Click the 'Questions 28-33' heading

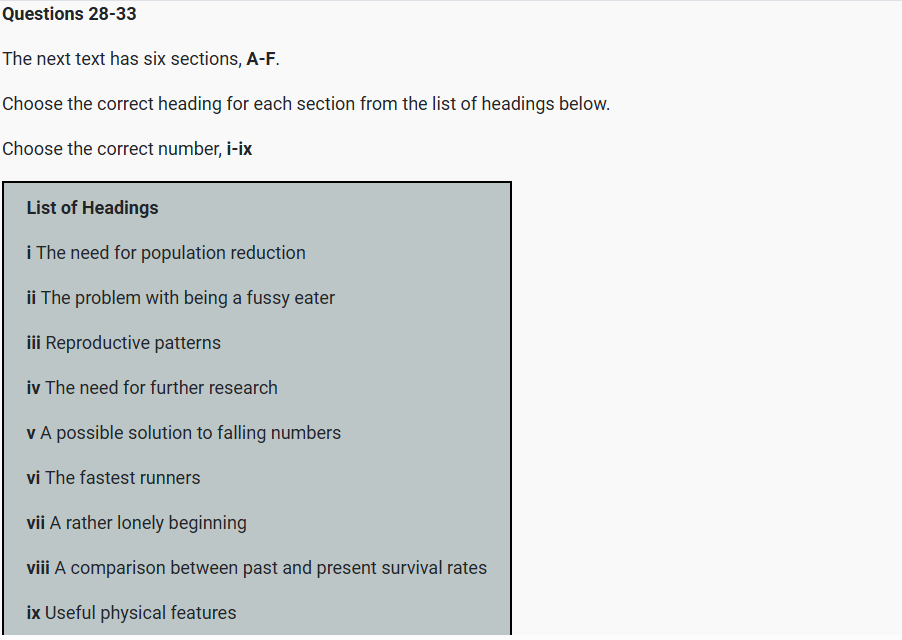pos(70,14)
